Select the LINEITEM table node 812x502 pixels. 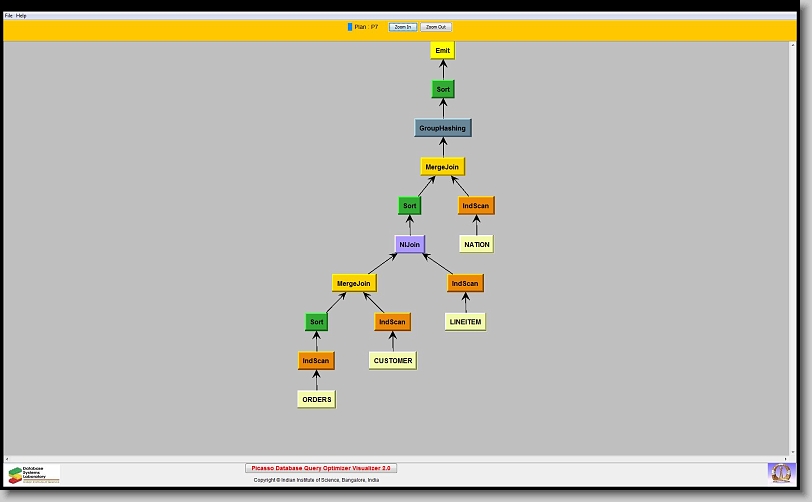pyautogui.click(x=465, y=322)
